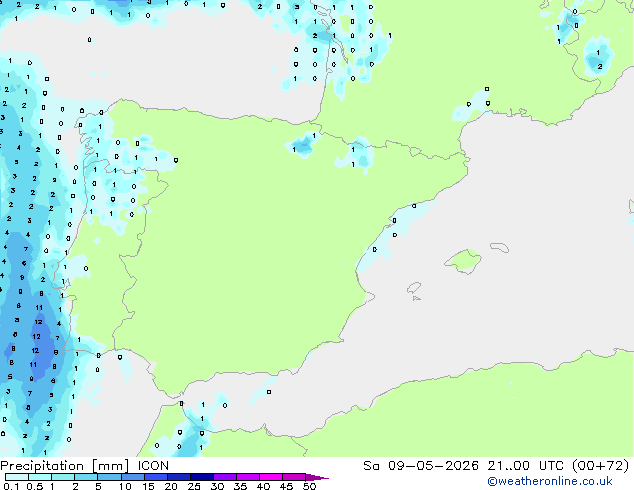This screenshot has height=490, width=634.
Task: Click the island of Menorca outline
Action: coord(500,247)
